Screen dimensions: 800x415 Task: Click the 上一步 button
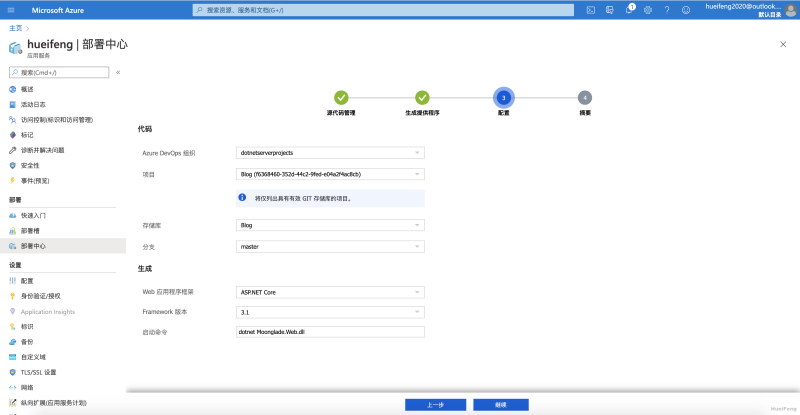coord(435,405)
